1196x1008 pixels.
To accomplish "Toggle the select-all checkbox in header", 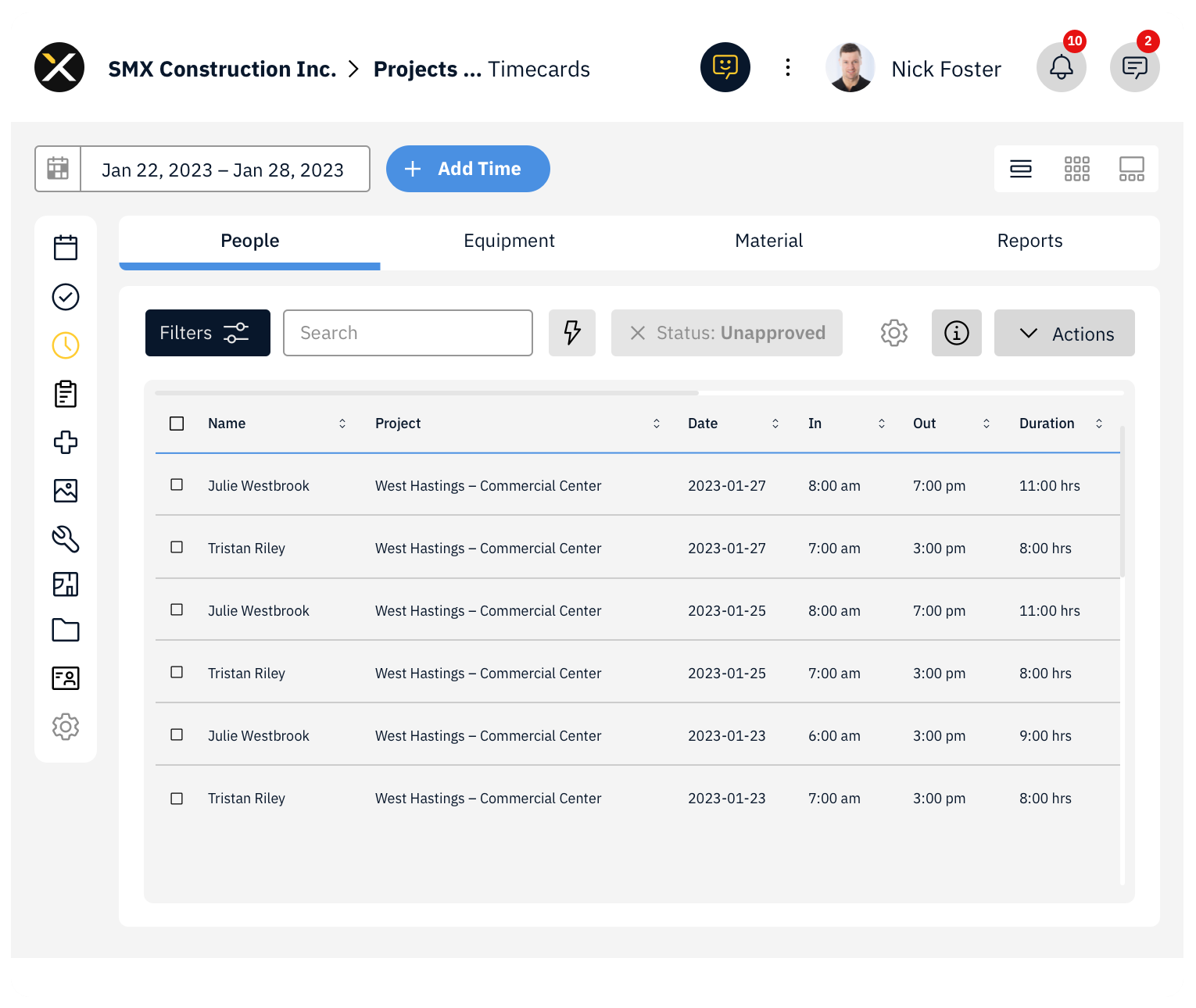I will click(177, 424).
